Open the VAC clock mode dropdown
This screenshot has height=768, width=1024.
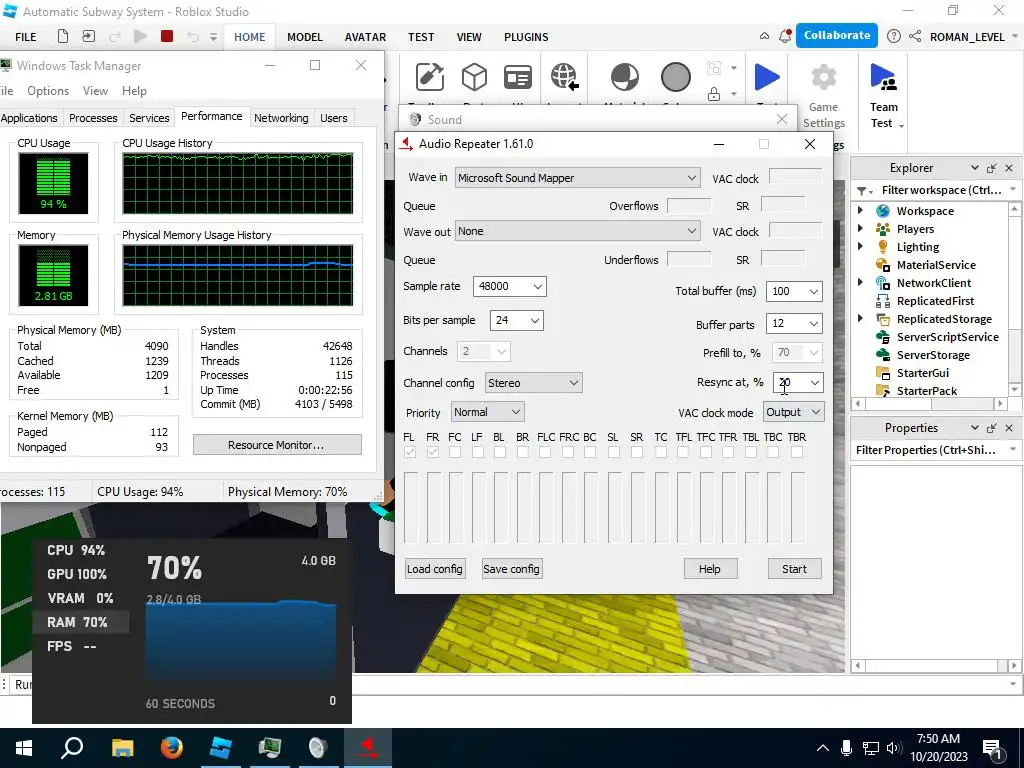(793, 412)
